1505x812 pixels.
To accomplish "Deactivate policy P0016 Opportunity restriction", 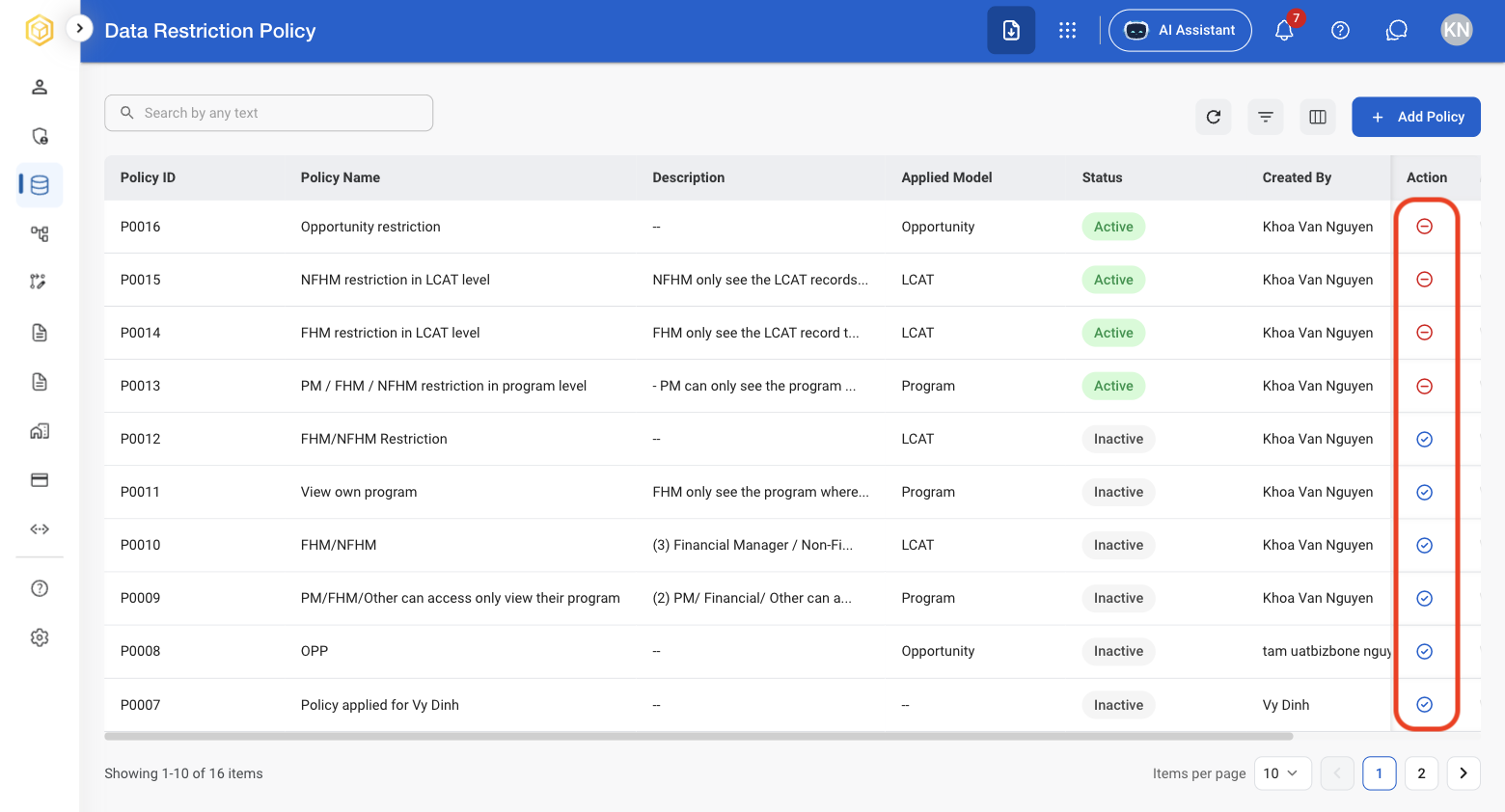I will coord(1424,227).
